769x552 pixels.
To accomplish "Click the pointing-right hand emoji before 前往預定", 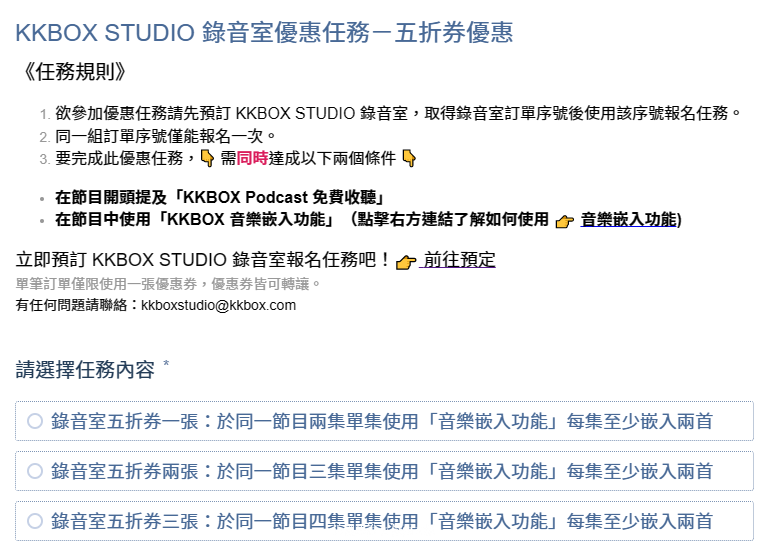I will click(406, 262).
